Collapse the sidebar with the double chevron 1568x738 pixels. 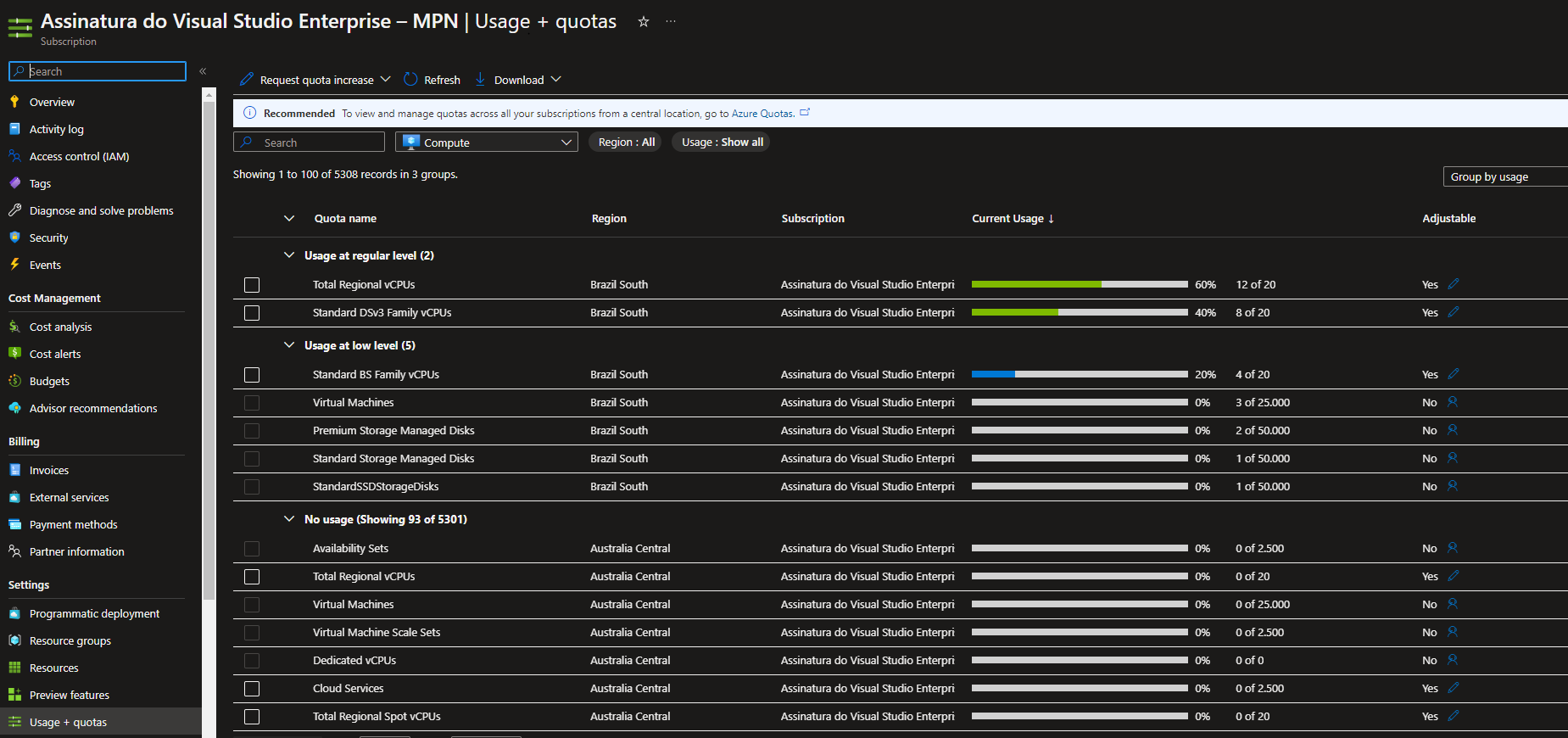tap(203, 71)
